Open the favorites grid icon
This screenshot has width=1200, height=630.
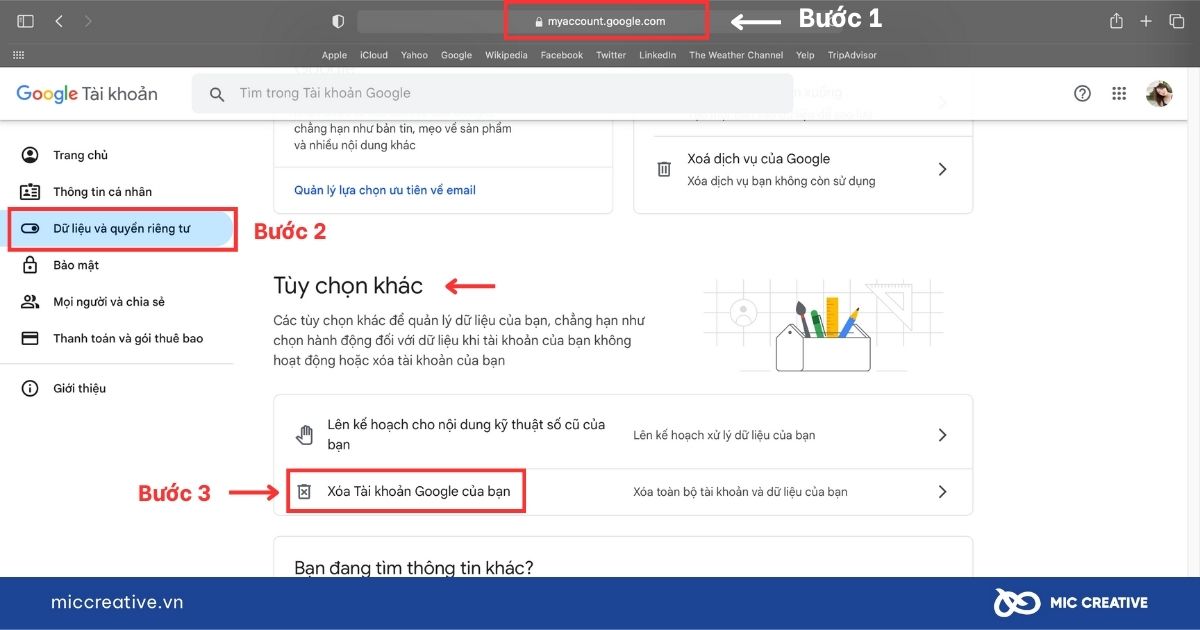click(19, 55)
